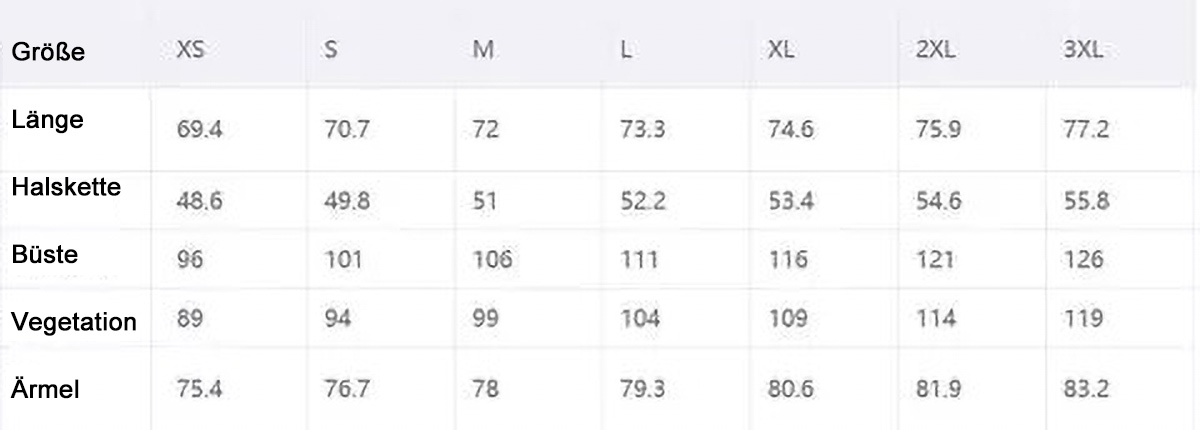1200x430 pixels.
Task: Click the Vegetation row label
Action: pyautogui.click(x=74, y=323)
